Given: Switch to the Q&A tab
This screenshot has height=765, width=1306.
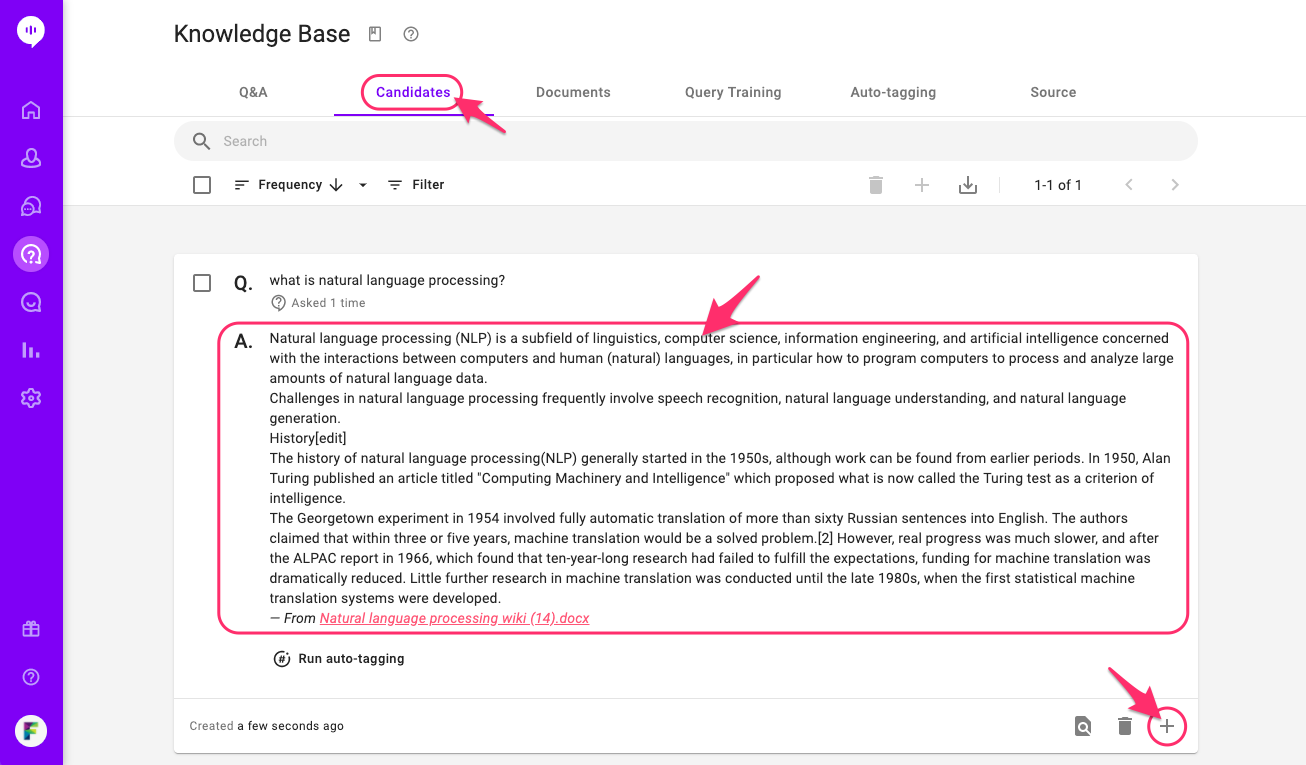Looking at the screenshot, I should [x=253, y=92].
